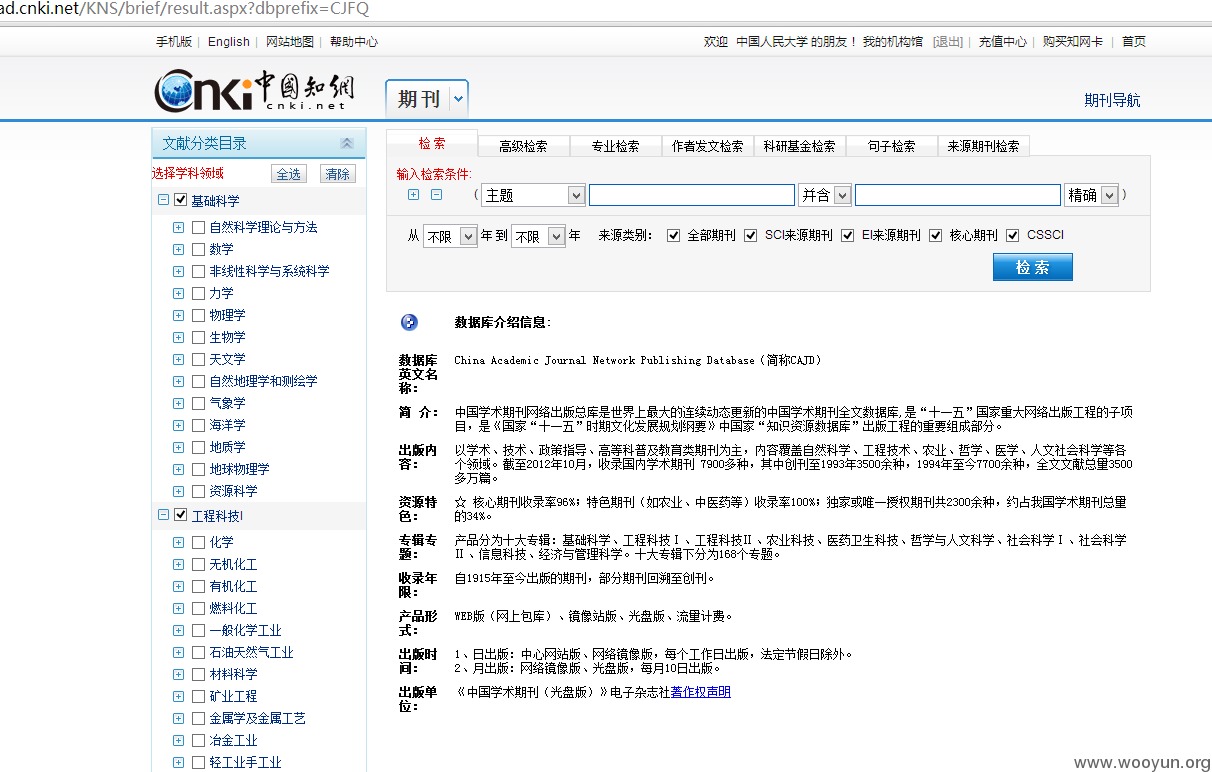Click the 退出 logout link
Viewport: 1212px width, 772px height.
pyautogui.click(x=948, y=42)
